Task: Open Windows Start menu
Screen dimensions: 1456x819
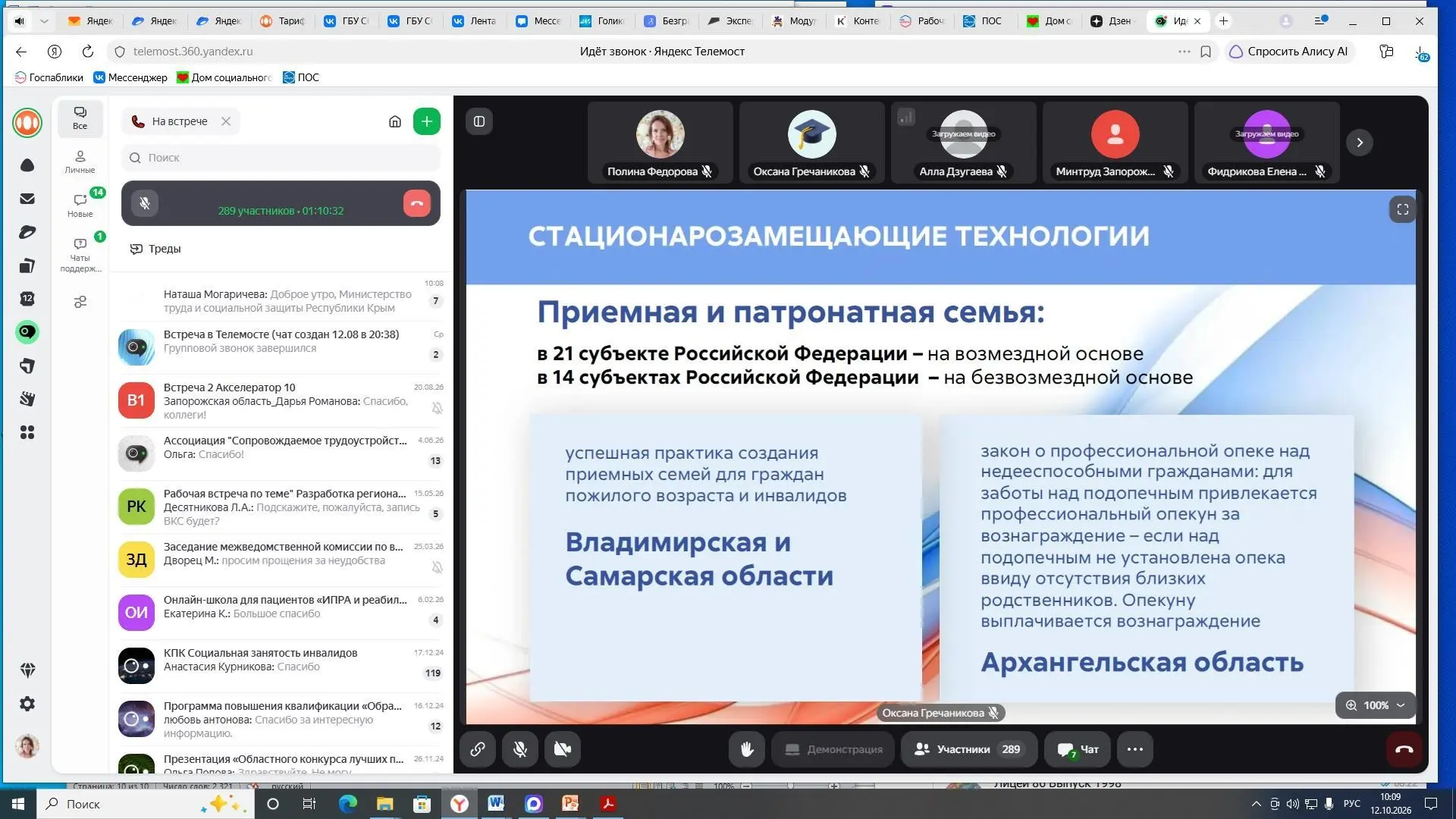Action: pos(18,804)
